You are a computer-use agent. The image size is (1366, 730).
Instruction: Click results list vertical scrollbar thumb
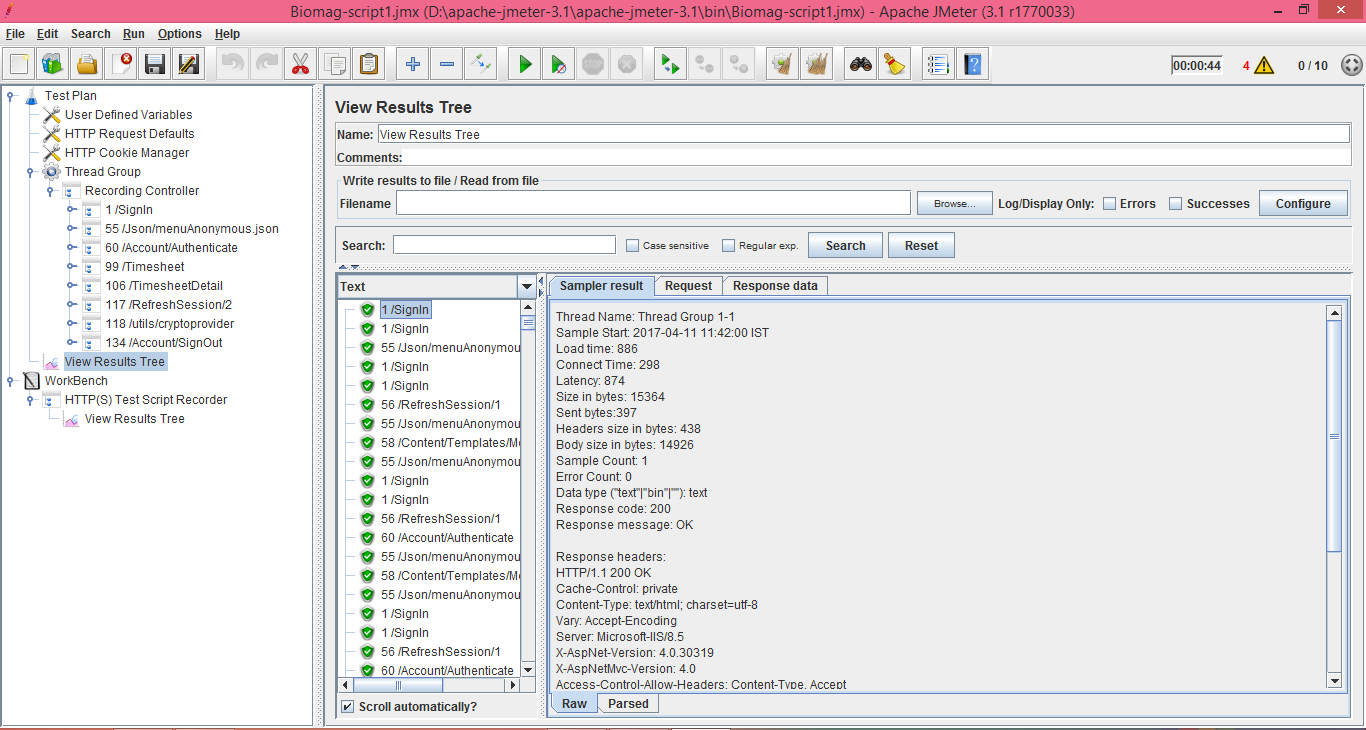(528, 323)
